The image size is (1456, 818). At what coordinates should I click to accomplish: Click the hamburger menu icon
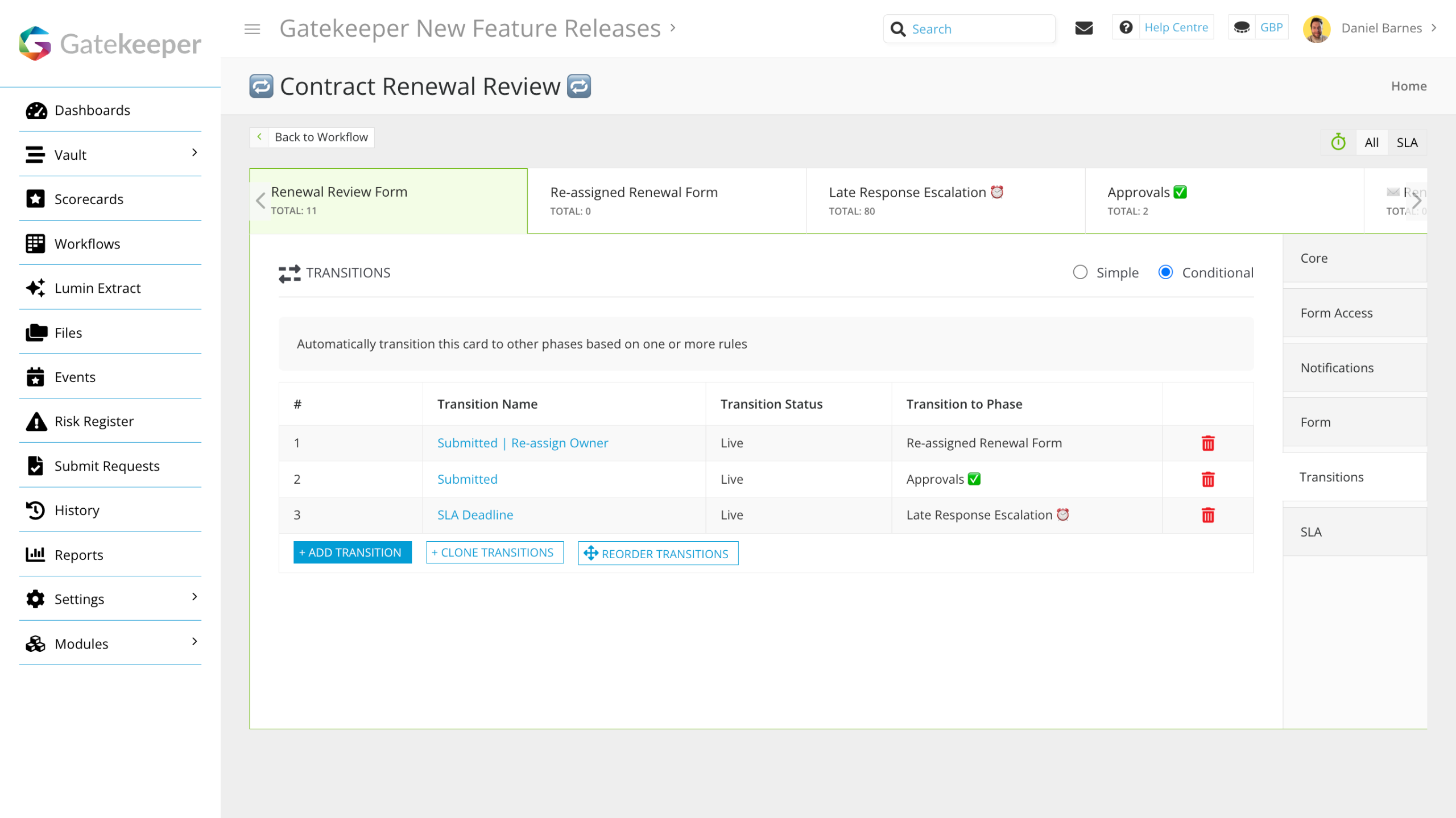[x=252, y=29]
